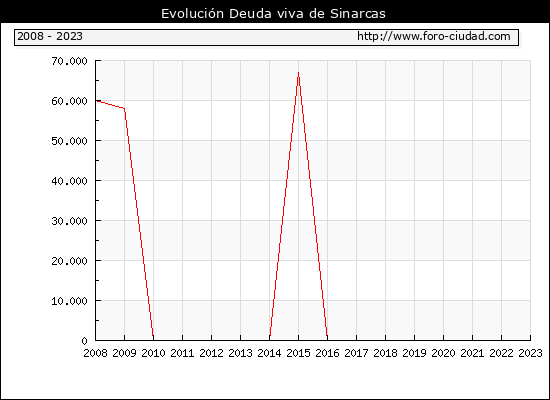Screen dimensions: 550x400
Task: Select the 2023 year label
Action: pos(530,353)
